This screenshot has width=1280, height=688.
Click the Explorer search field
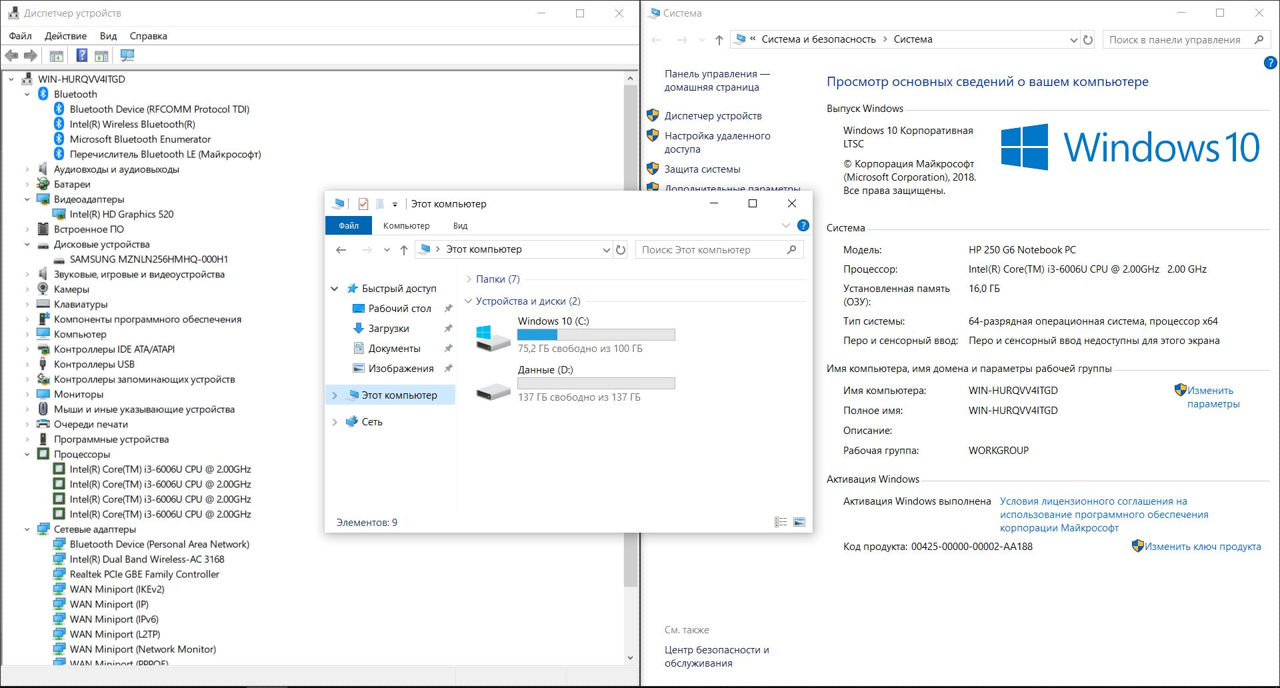tap(710, 250)
